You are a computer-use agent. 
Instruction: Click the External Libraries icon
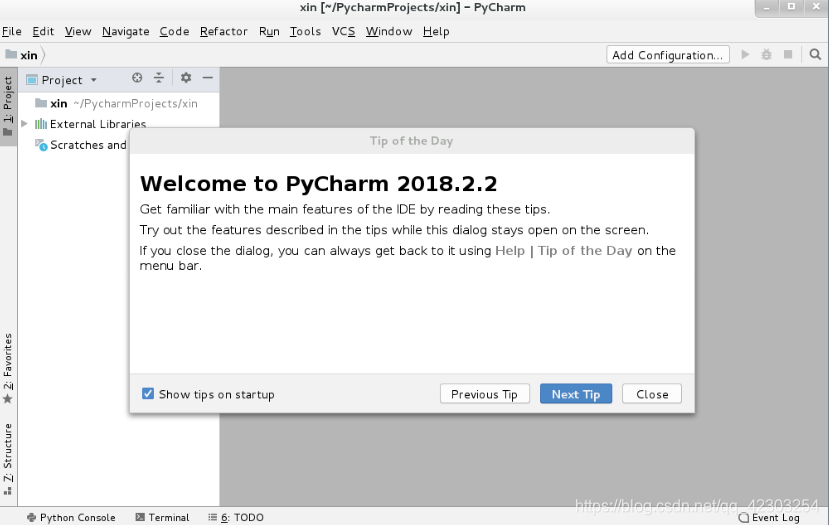point(41,124)
